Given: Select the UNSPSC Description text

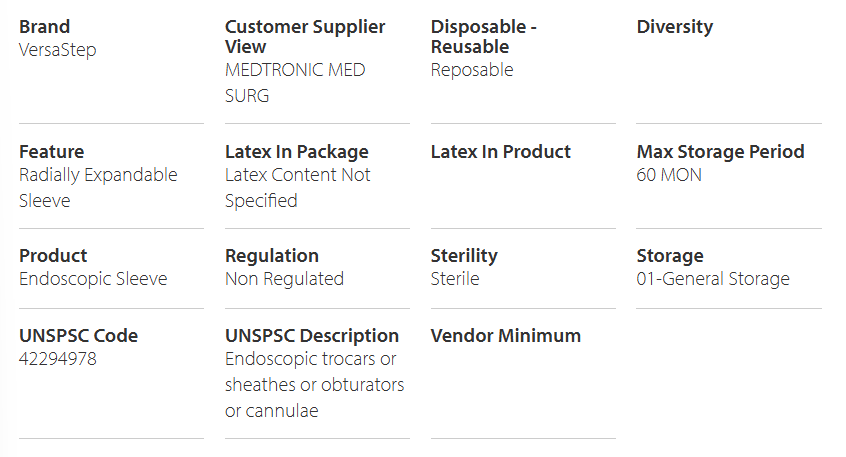Looking at the screenshot, I should (315, 385).
